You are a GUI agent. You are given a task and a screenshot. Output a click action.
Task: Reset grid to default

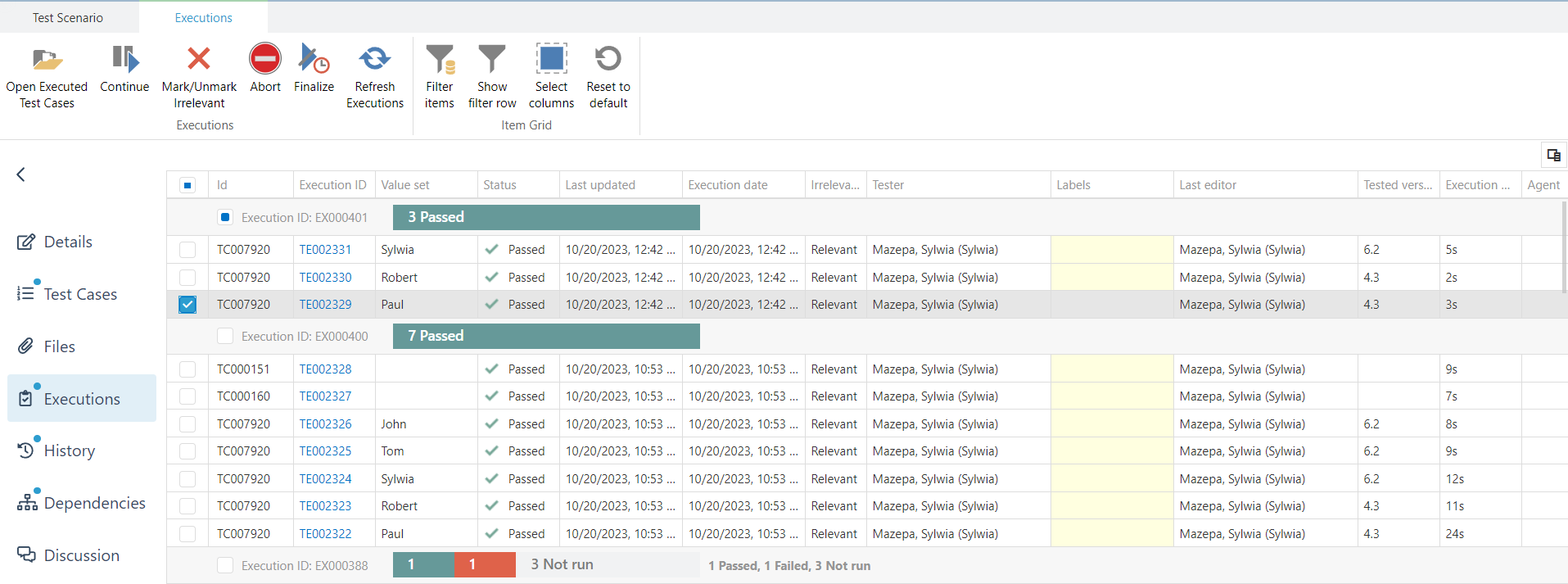pyautogui.click(x=608, y=59)
